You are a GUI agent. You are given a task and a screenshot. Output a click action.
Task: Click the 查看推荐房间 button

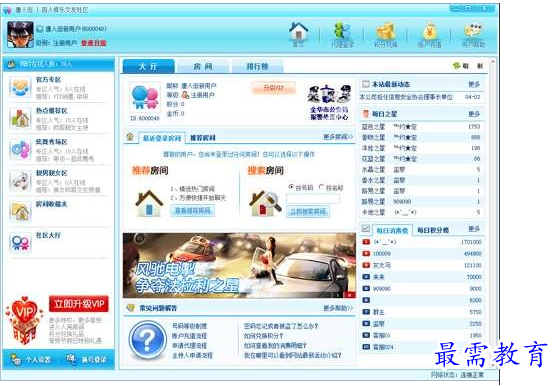pyautogui.click(x=193, y=211)
